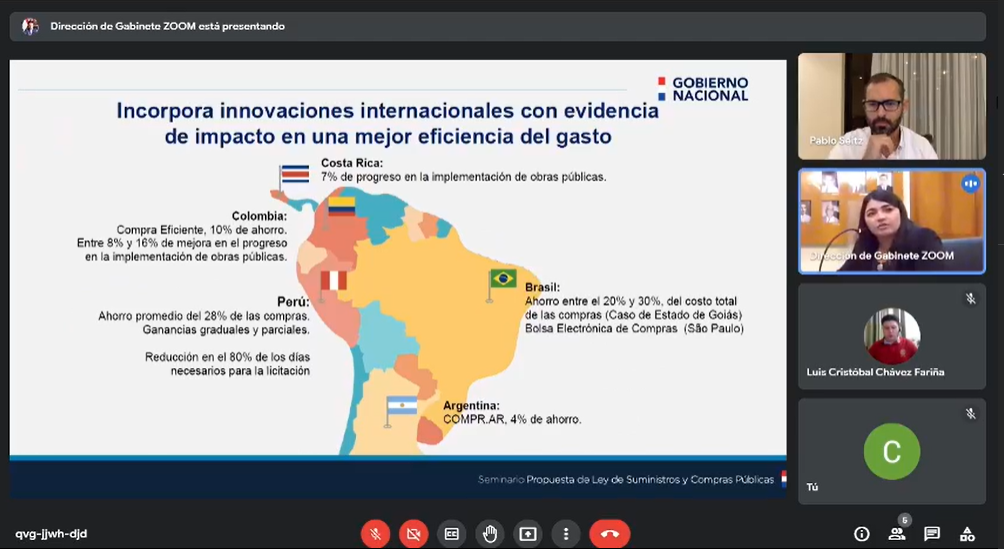Select Luis Cristóbal Chávez Fariña tile
This screenshot has width=1004, height=549.
tap(892, 336)
